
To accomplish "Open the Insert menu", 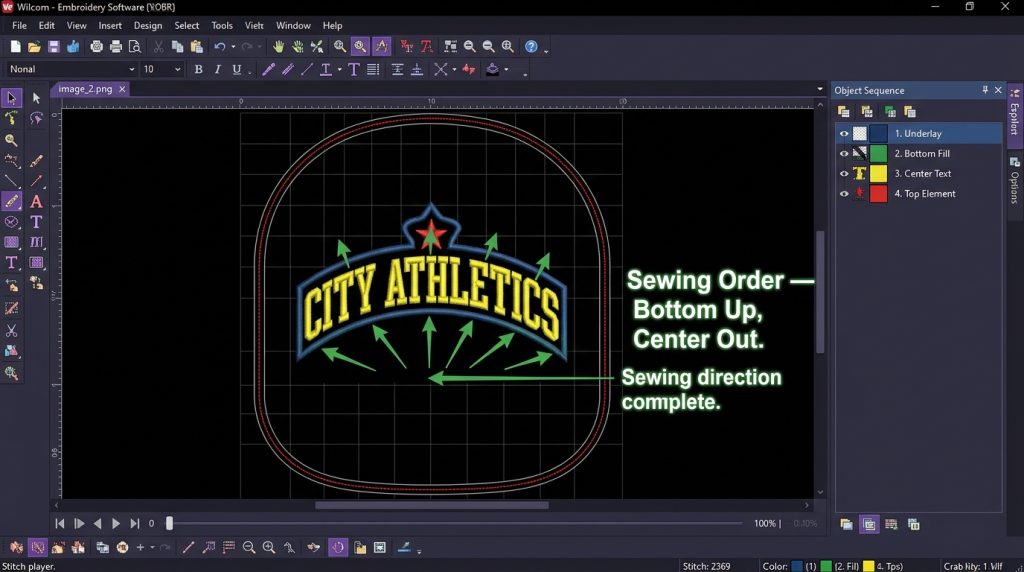I will point(110,25).
